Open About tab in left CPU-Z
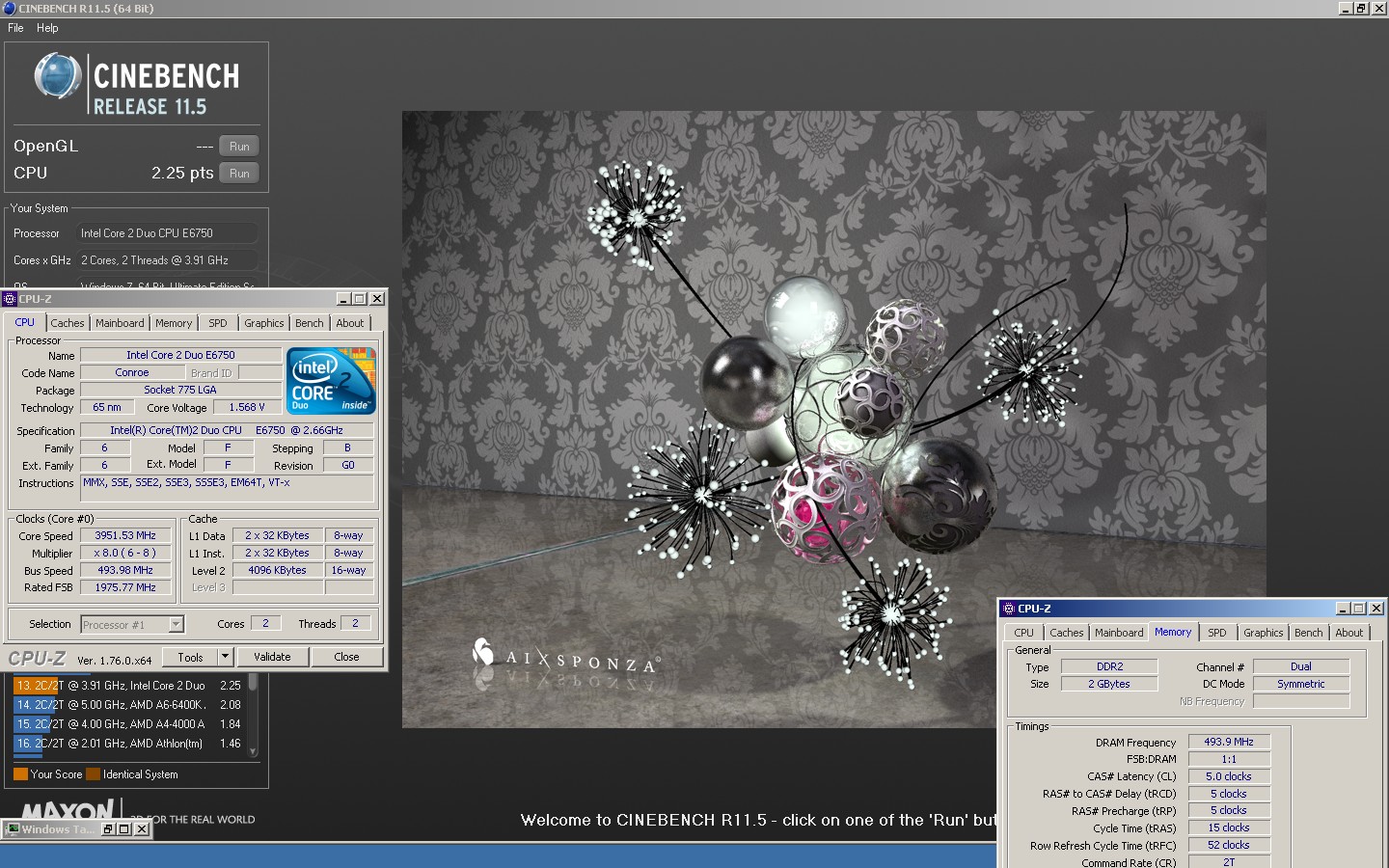Viewport: 1389px width, 868px height. pos(350,323)
